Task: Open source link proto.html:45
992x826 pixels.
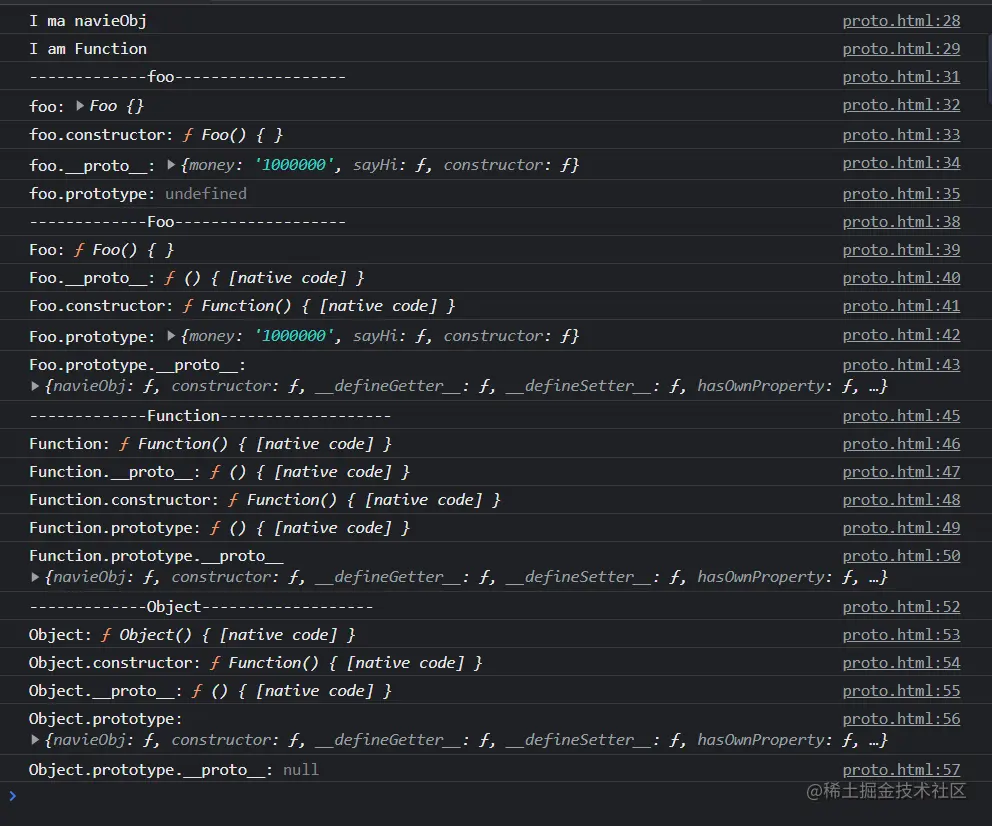Action: pyautogui.click(x=901, y=416)
